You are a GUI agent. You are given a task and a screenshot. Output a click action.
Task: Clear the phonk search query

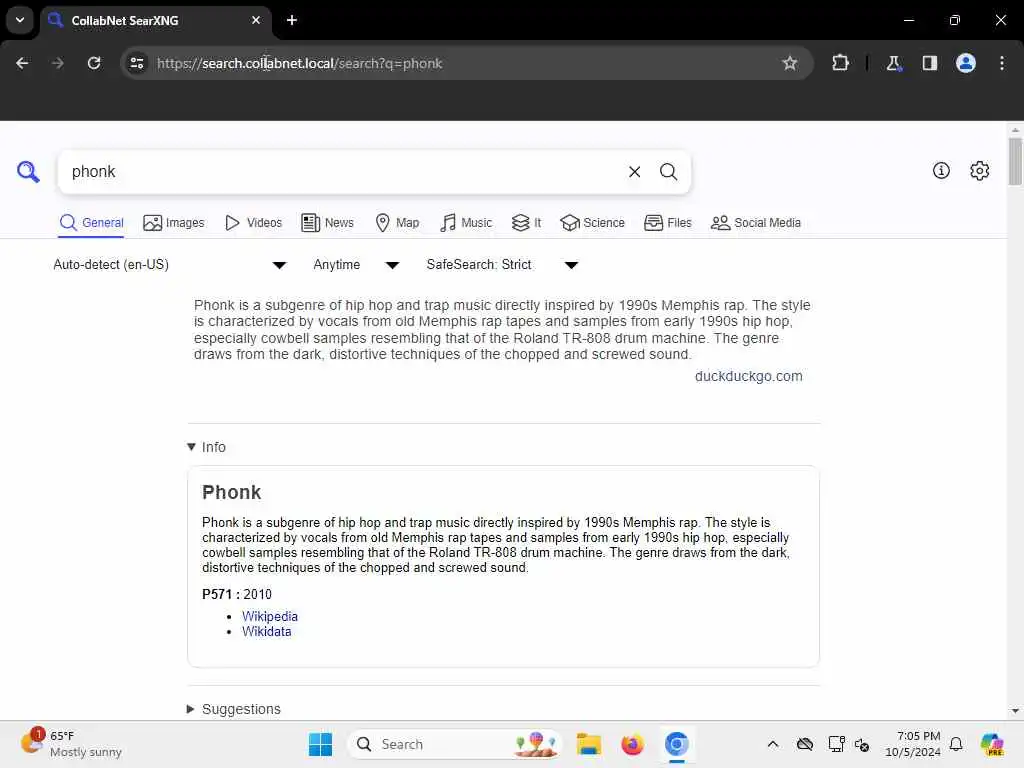pos(634,172)
